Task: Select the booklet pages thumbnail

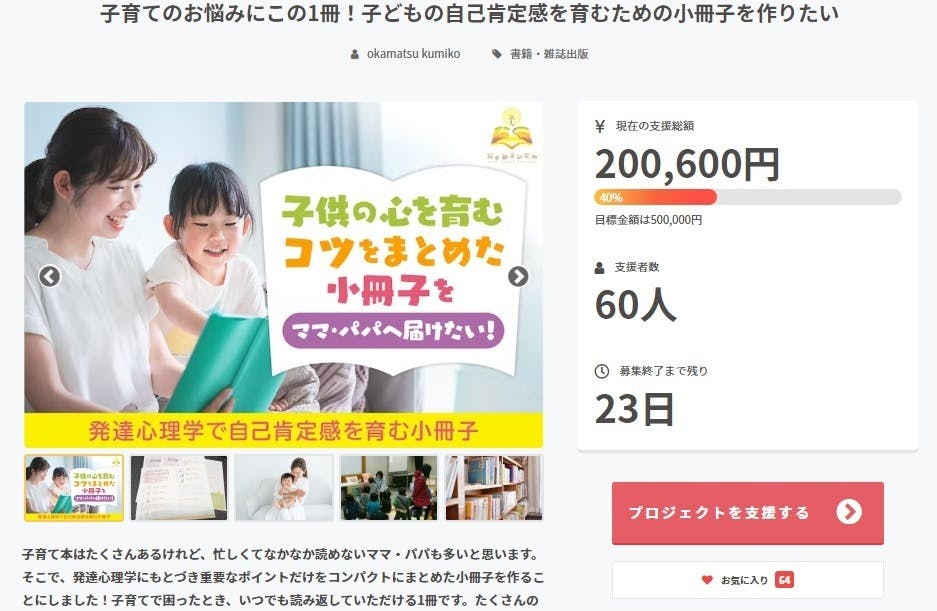Action: pyautogui.click(x=179, y=488)
